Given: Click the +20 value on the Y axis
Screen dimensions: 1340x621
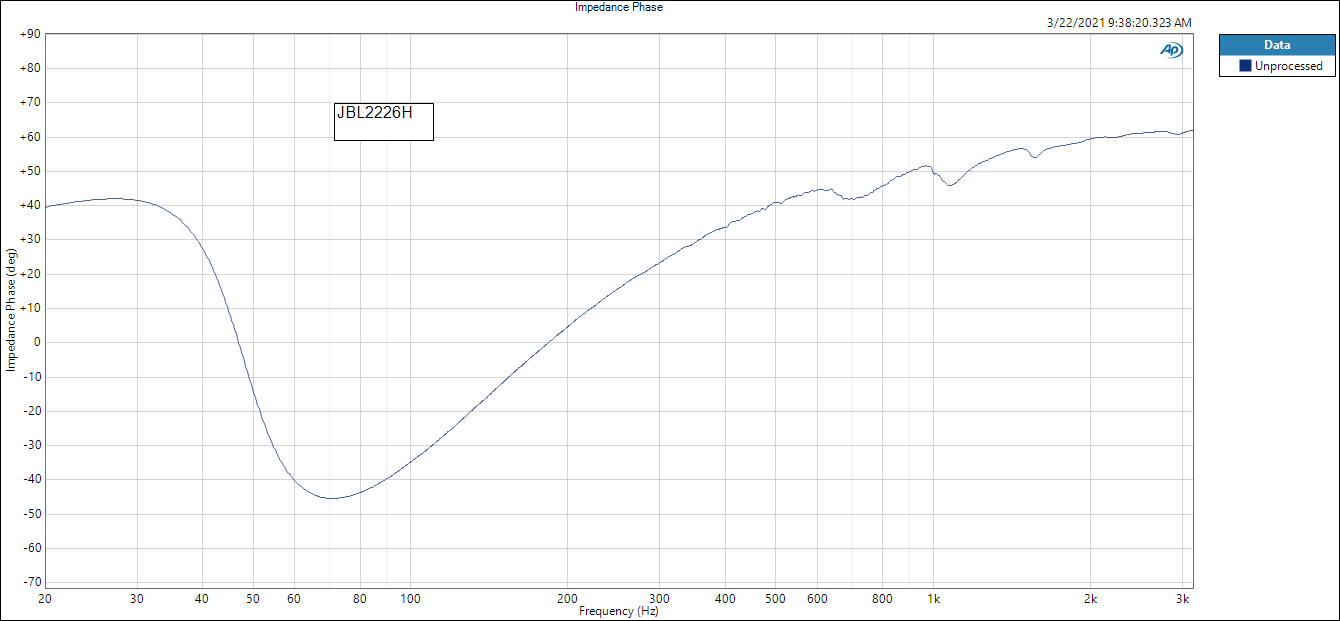Looking at the screenshot, I should pos(29,274).
